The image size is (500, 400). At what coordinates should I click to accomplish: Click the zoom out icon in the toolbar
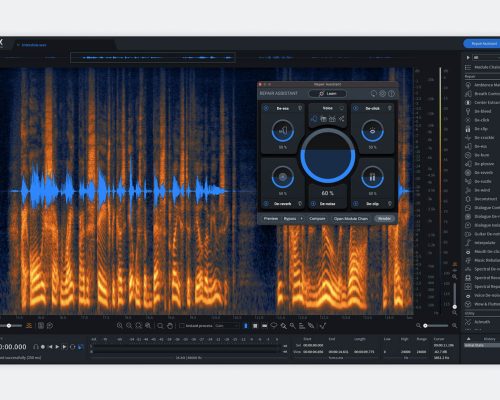pos(129,326)
